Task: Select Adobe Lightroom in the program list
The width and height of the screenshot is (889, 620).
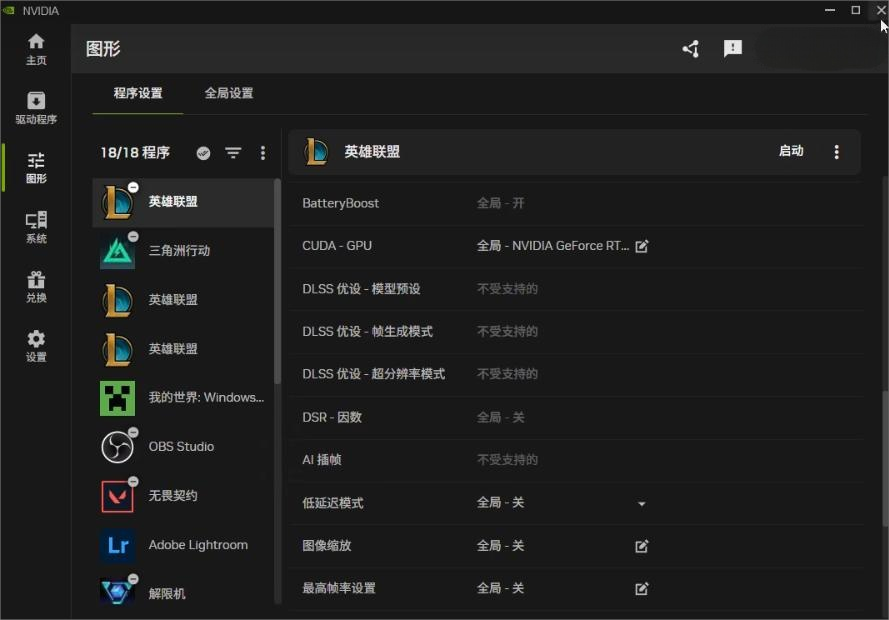Action: pyautogui.click(x=197, y=545)
